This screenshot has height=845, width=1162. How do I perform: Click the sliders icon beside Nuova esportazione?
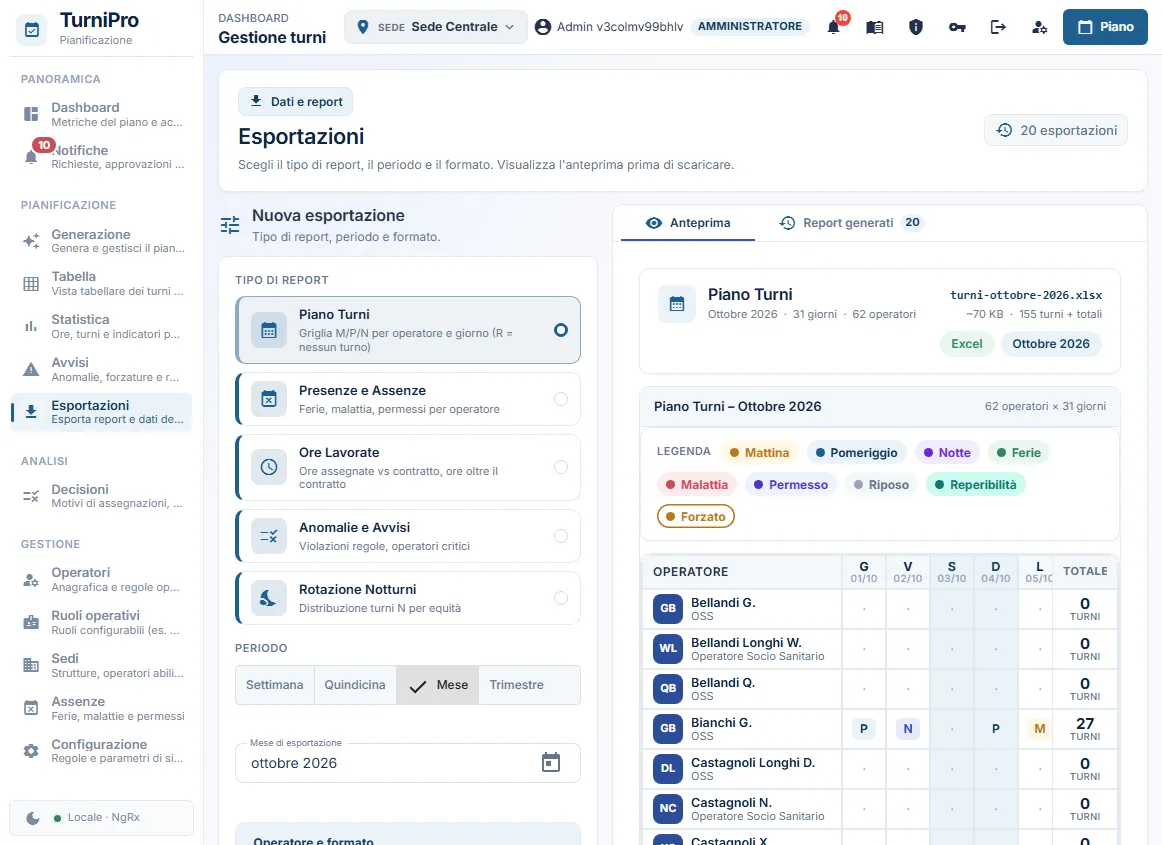pos(230,225)
